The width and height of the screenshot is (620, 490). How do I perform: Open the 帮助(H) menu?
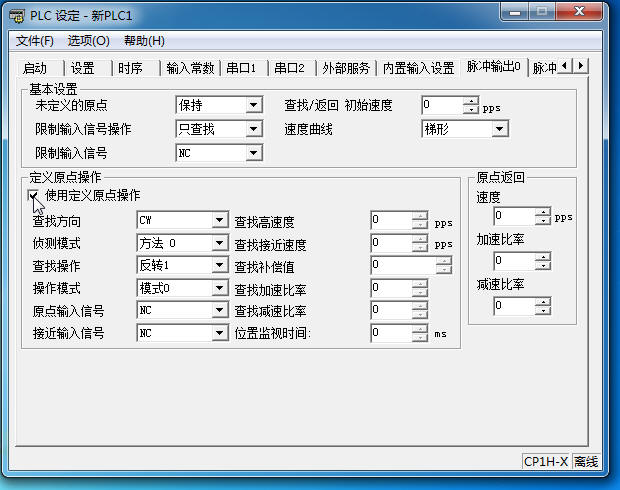coord(144,41)
